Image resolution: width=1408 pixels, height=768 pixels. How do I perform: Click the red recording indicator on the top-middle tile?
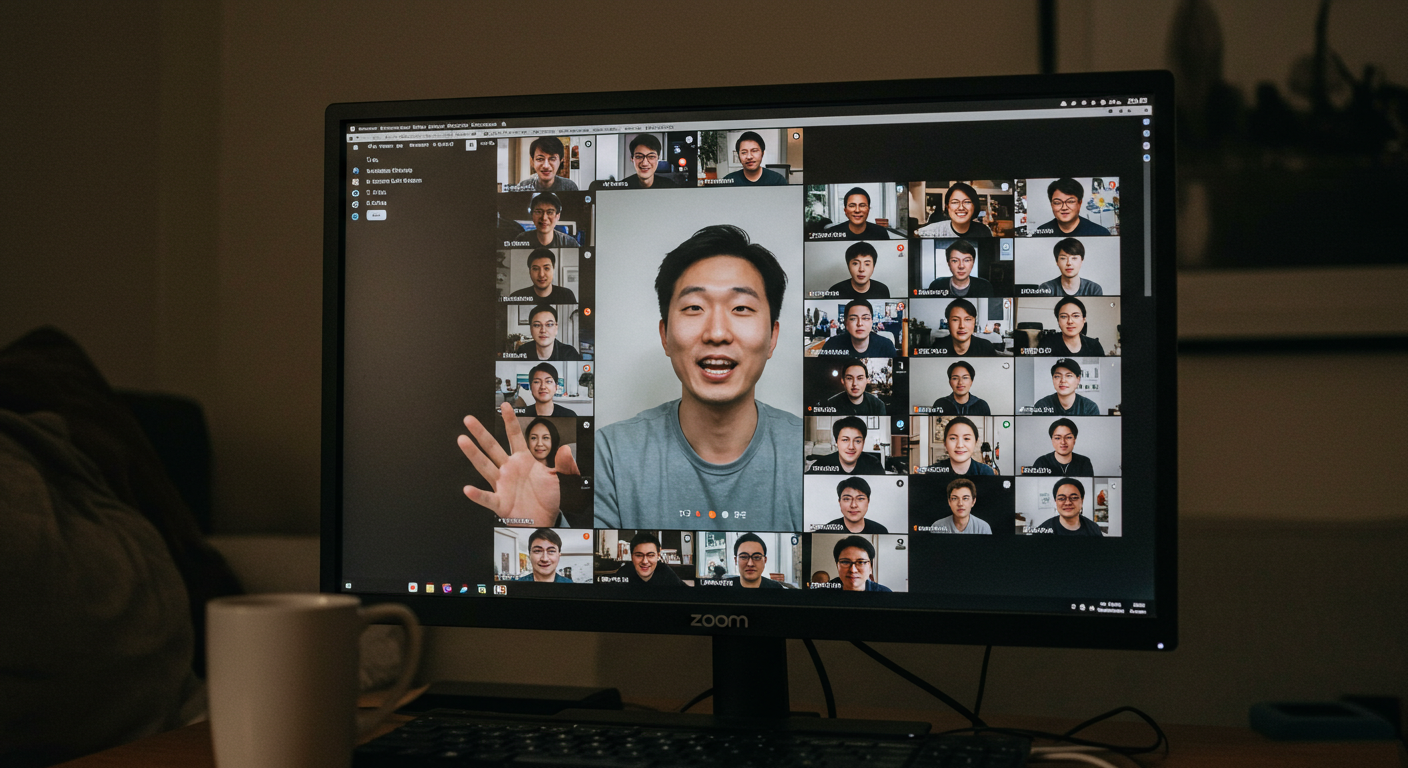pyautogui.click(x=682, y=162)
